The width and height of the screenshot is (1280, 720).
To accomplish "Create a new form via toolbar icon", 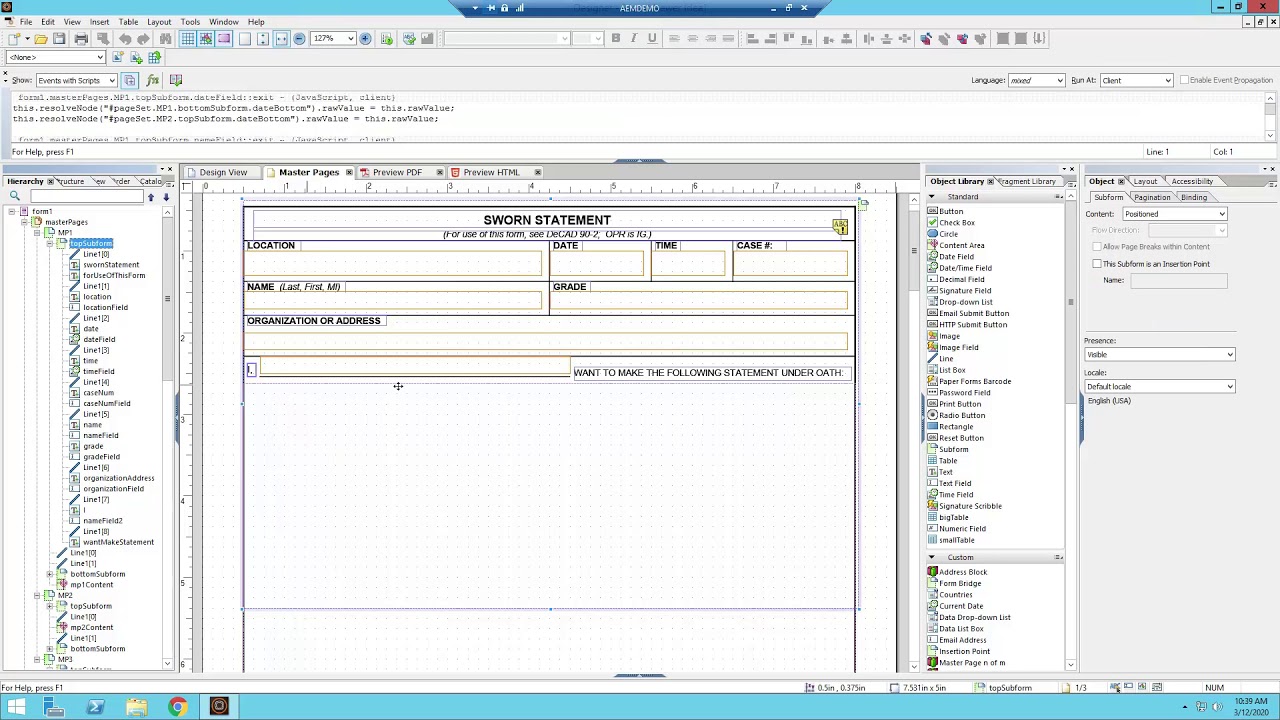I will point(16,39).
